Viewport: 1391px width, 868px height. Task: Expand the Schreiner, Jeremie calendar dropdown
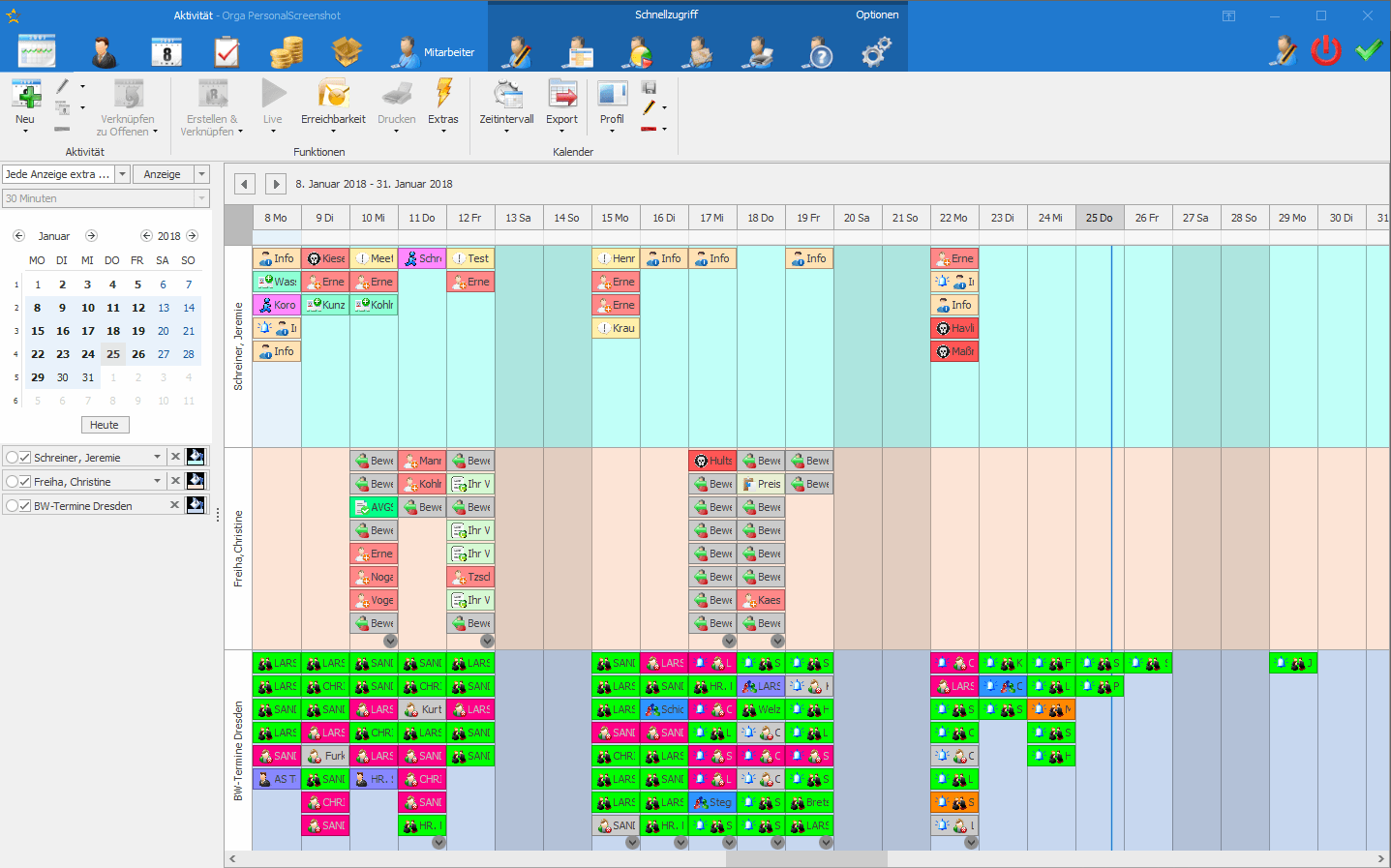pyautogui.click(x=157, y=457)
